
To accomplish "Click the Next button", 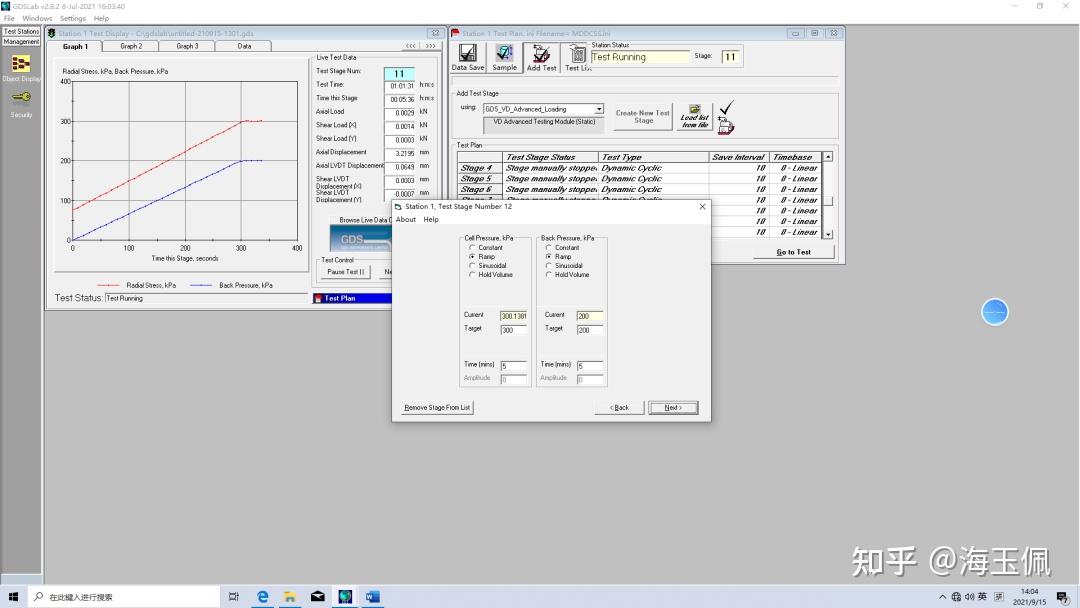I will pos(673,408).
